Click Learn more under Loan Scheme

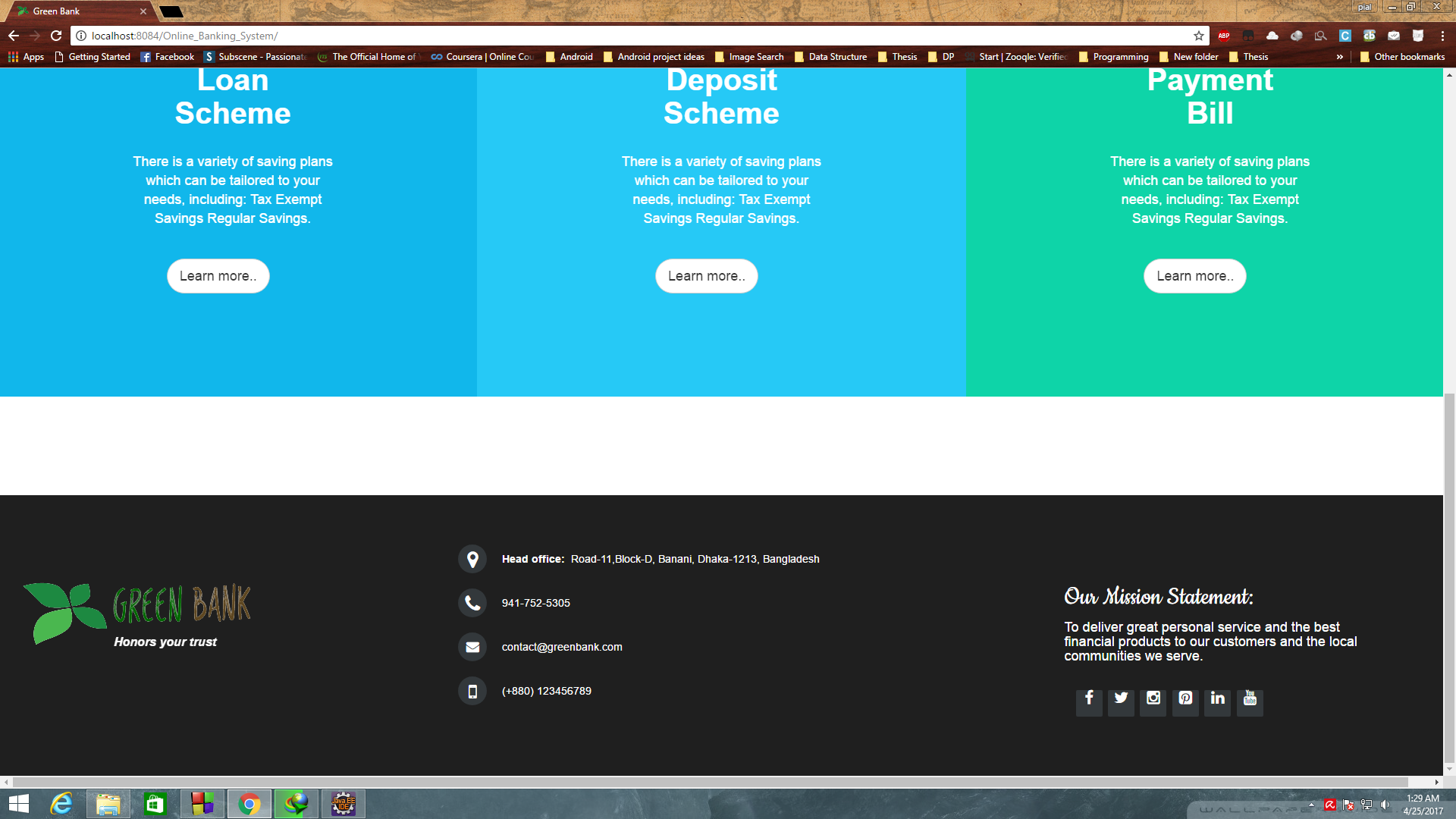(x=218, y=276)
